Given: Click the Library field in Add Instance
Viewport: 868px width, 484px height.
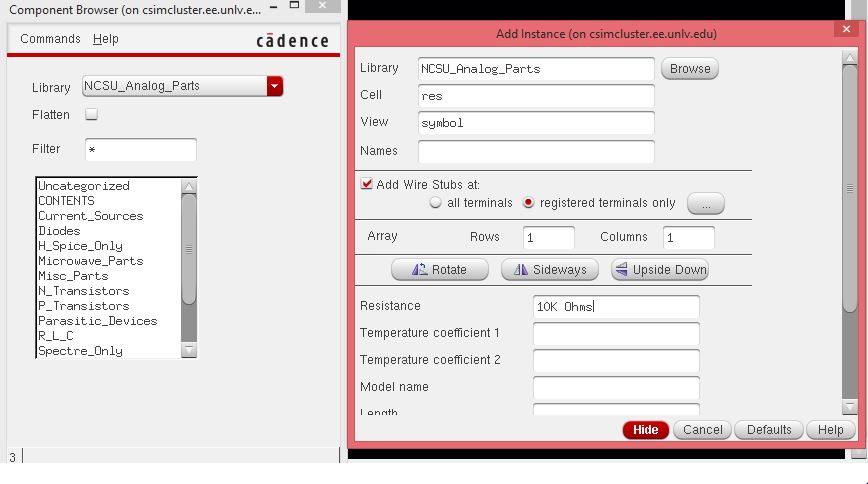Looking at the screenshot, I should point(536,69).
